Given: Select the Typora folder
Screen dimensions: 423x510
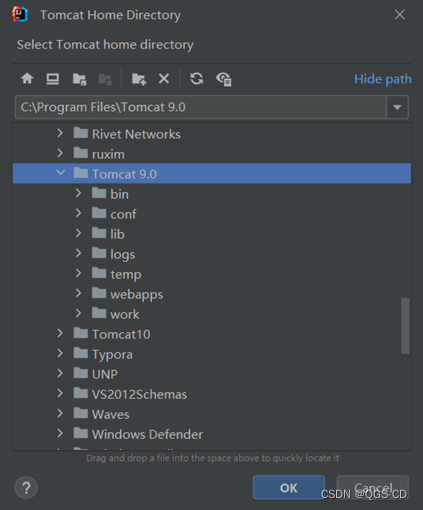Looking at the screenshot, I should [212, 354].
